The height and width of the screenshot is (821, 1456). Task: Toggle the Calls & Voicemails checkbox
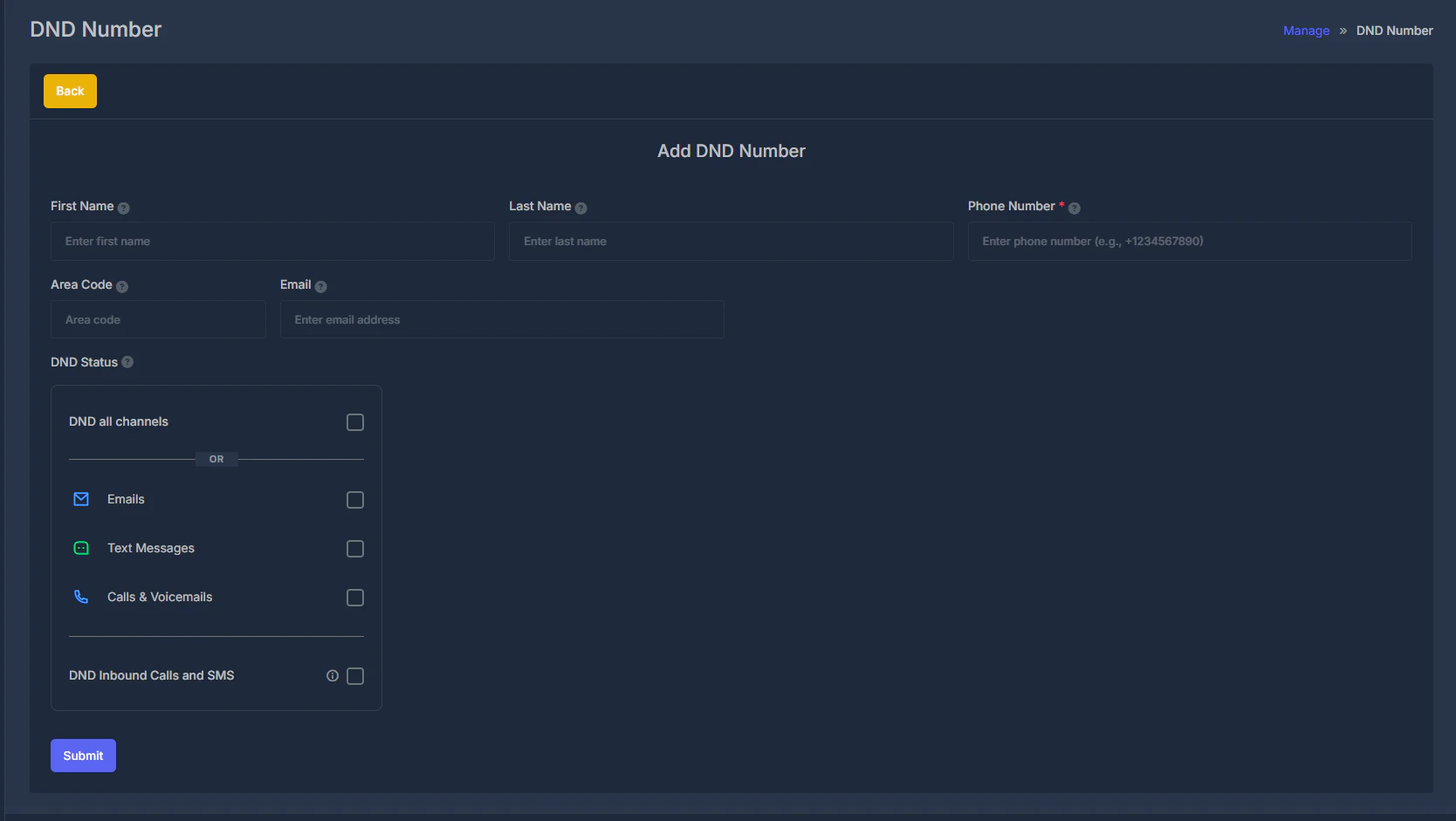point(355,598)
